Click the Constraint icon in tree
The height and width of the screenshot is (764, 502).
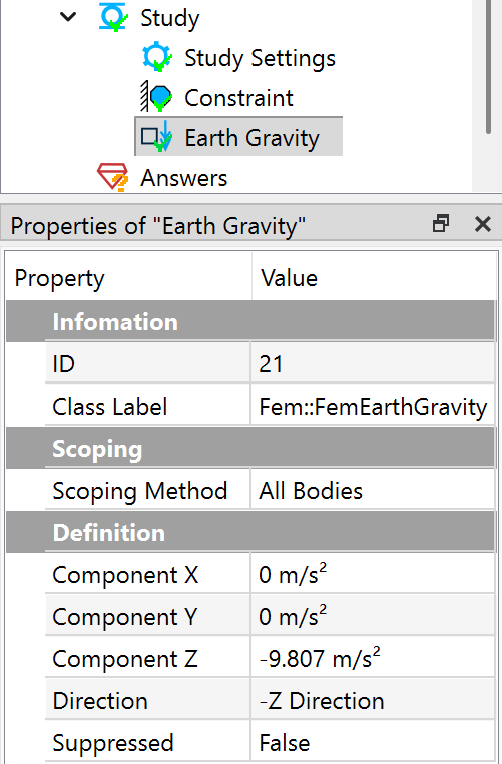tap(156, 97)
